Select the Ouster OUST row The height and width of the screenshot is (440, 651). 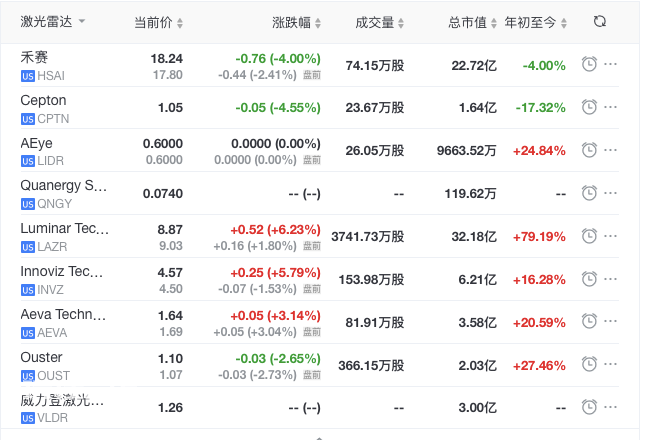(x=320, y=365)
